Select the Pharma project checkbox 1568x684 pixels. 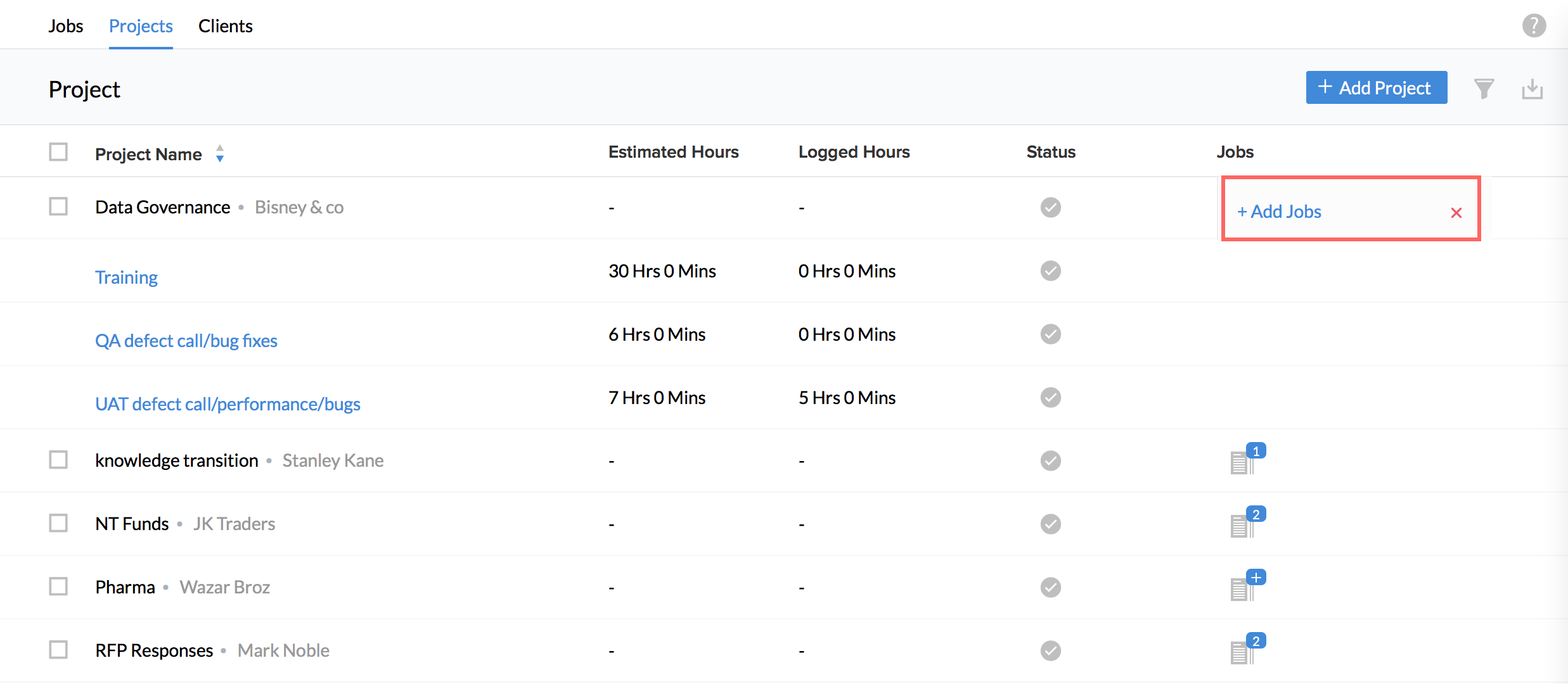click(58, 586)
